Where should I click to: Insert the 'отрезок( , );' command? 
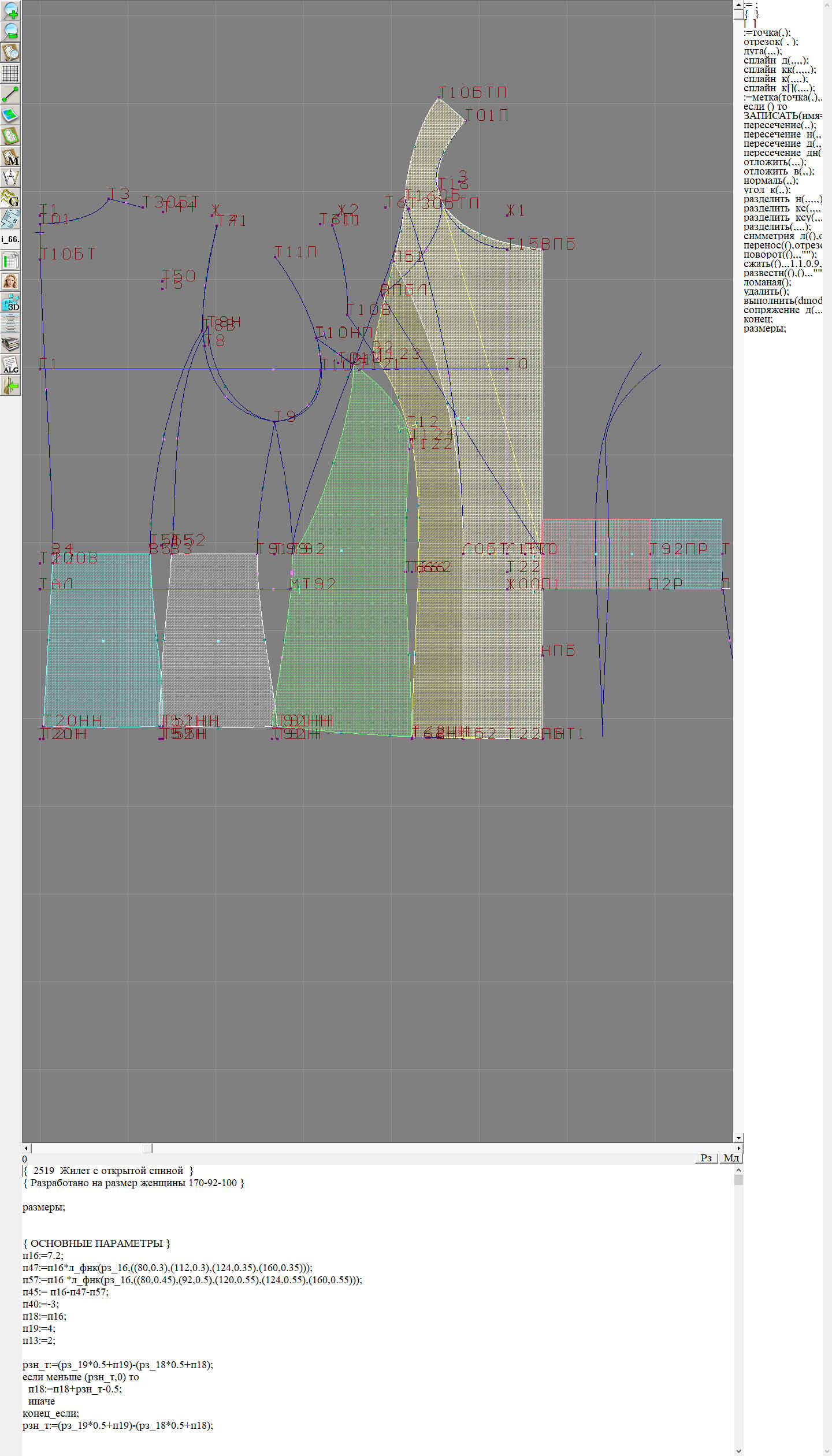coord(771,42)
